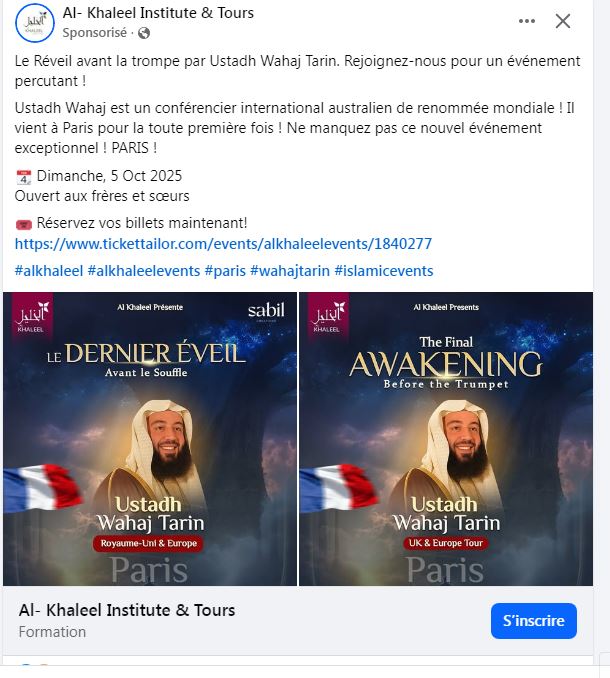Close the sponsored post

[562, 21]
